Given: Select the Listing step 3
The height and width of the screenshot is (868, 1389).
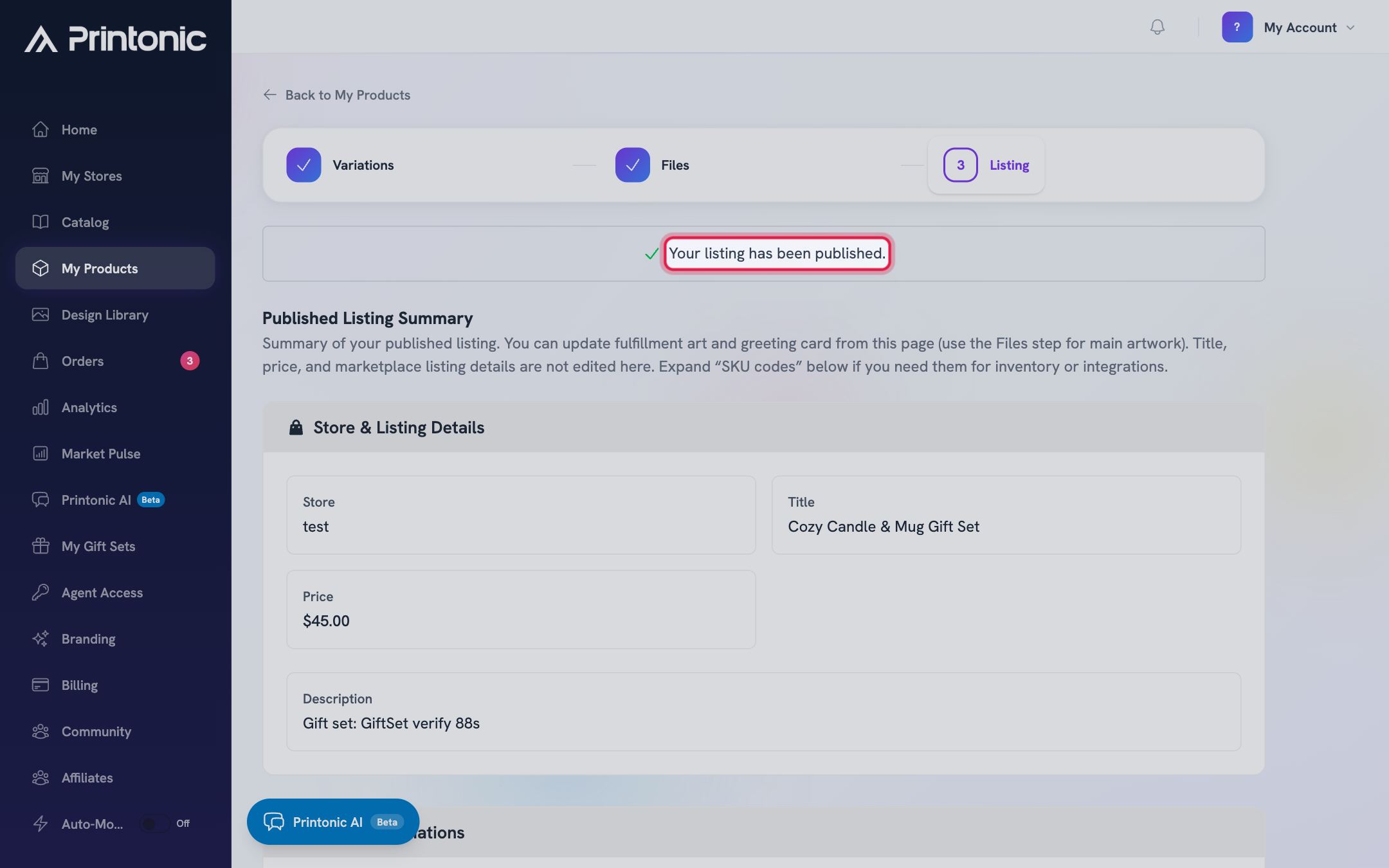Looking at the screenshot, I should [986, 165].
